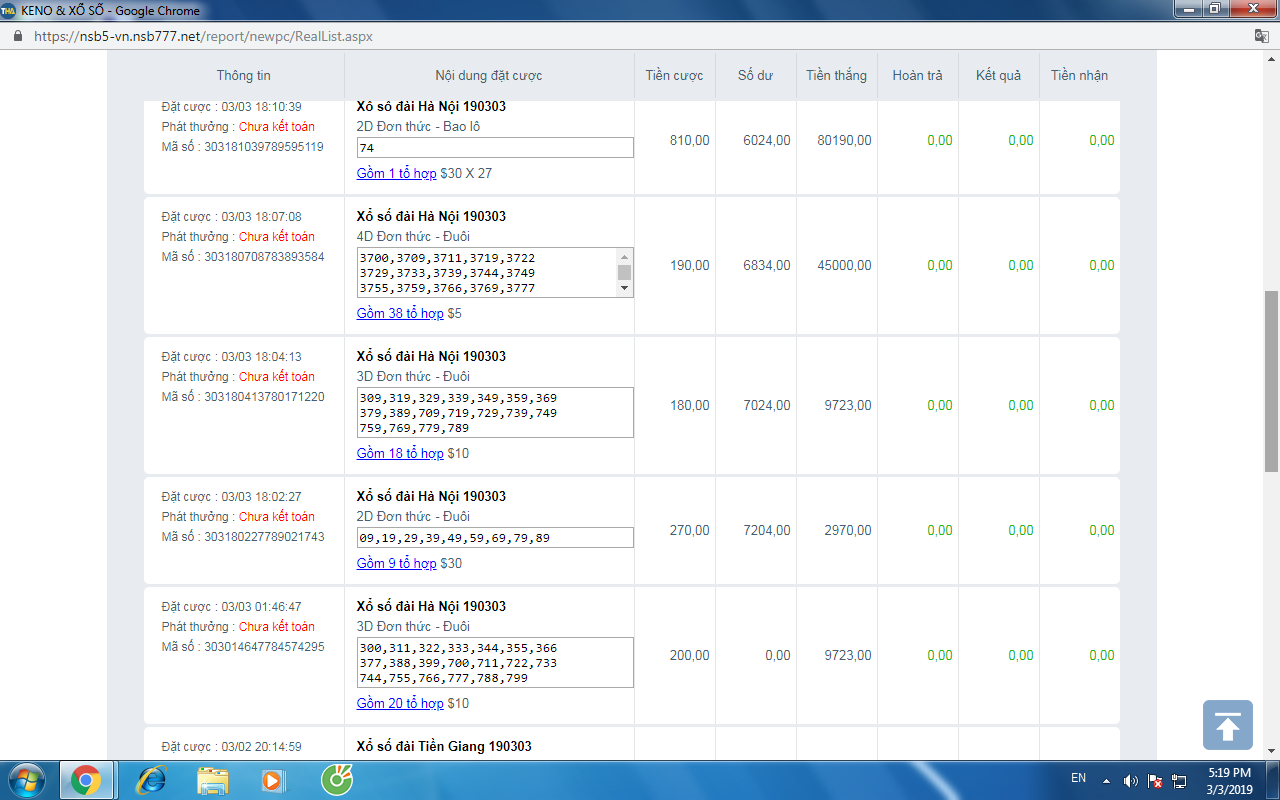Viewport: 1280px width, 800px height.
Task: Click the Google Translate icon in address bar
Action: pyautogui.click(x=1262, y=36)
